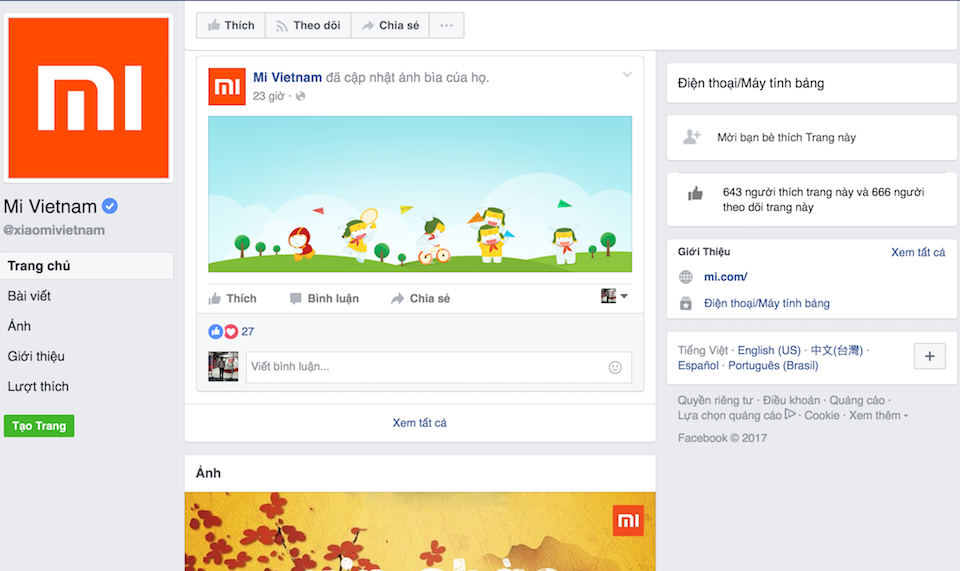This screenshot has height=571, width=960.
Task: Like the post with Thích below the photo
Action: pos(232,299)
